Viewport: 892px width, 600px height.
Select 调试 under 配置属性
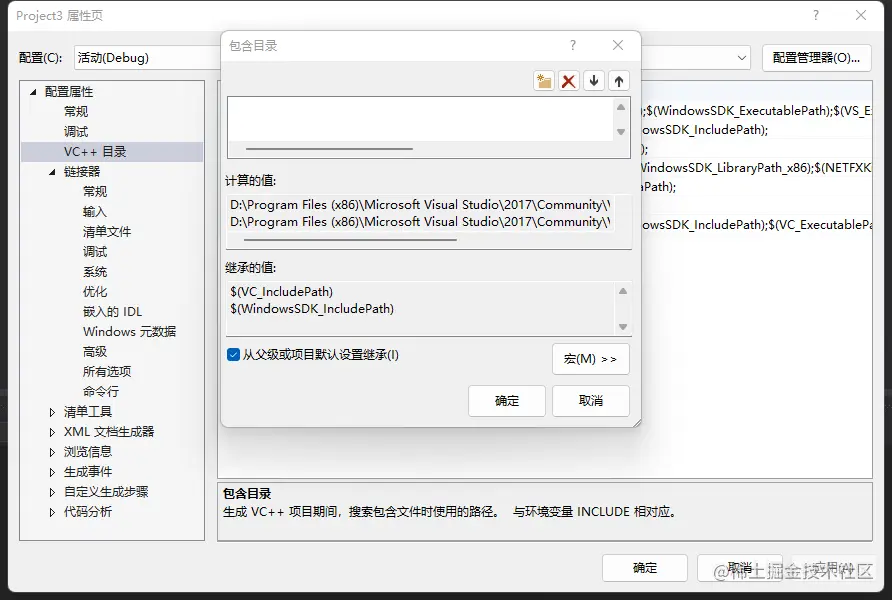point(76,131)
